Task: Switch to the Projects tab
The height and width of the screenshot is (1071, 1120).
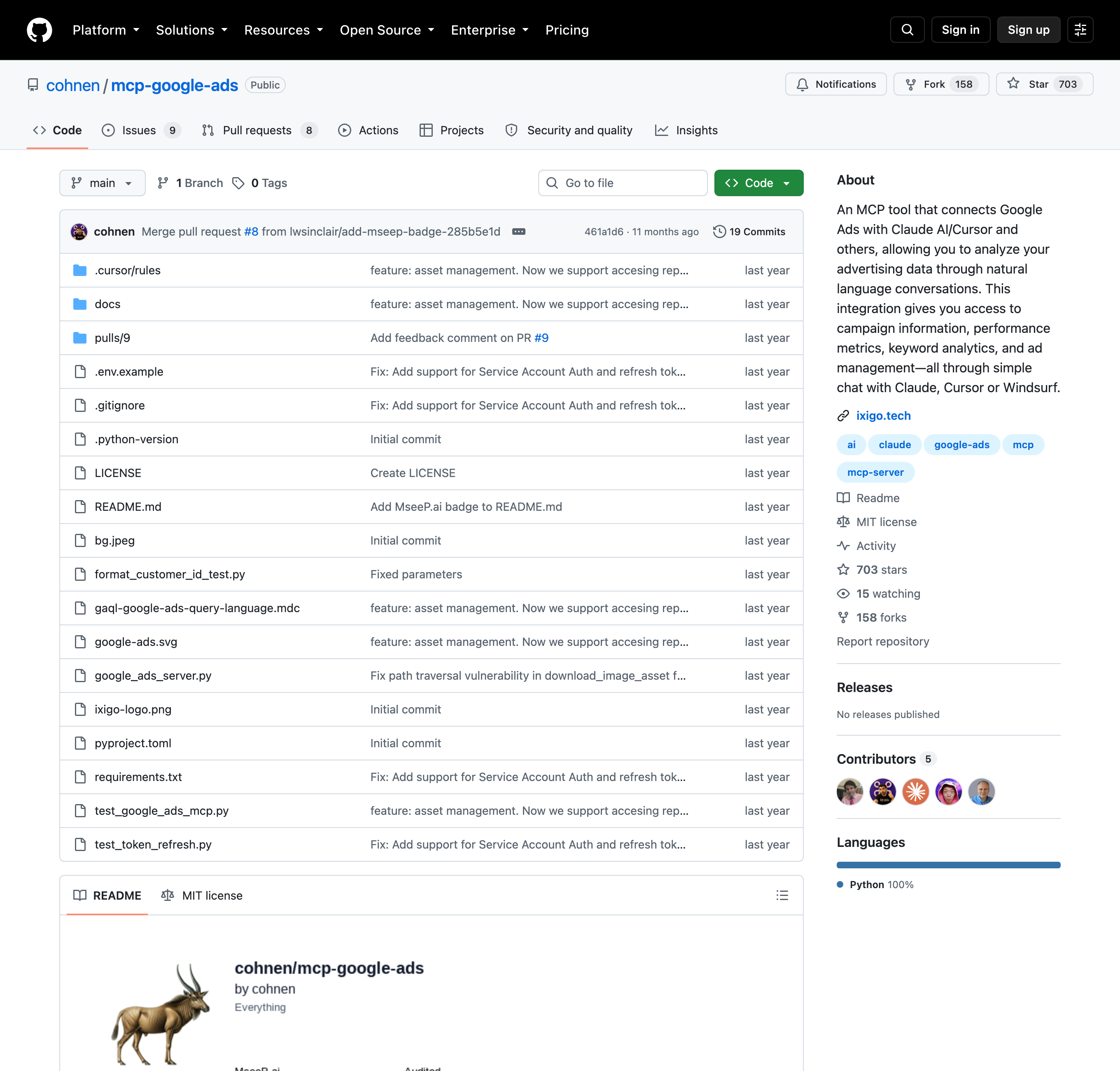Action: [x=451, y=130]
